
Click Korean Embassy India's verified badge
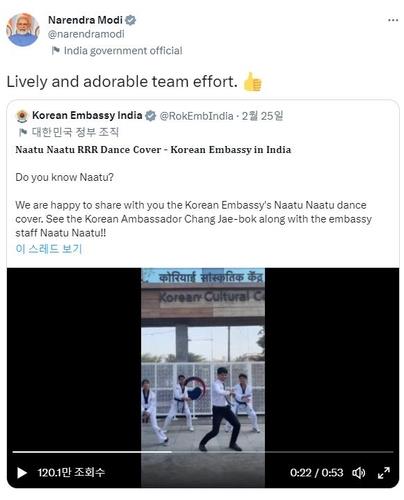(x=151, y=116)
